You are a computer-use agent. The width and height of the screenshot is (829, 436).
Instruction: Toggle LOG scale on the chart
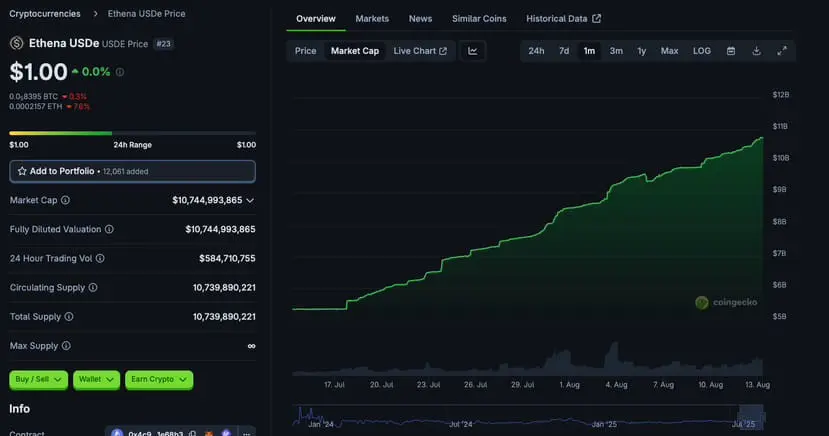(x=702, y=51)
